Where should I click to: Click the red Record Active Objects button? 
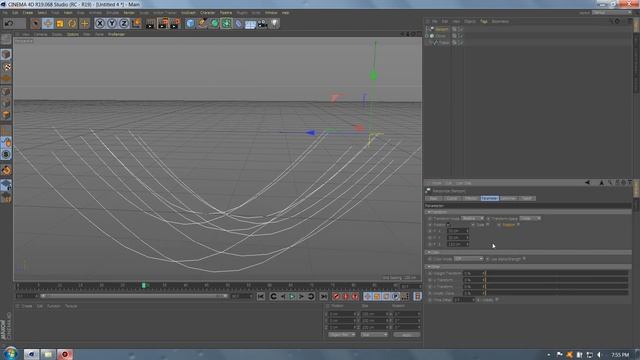[336, 296]
